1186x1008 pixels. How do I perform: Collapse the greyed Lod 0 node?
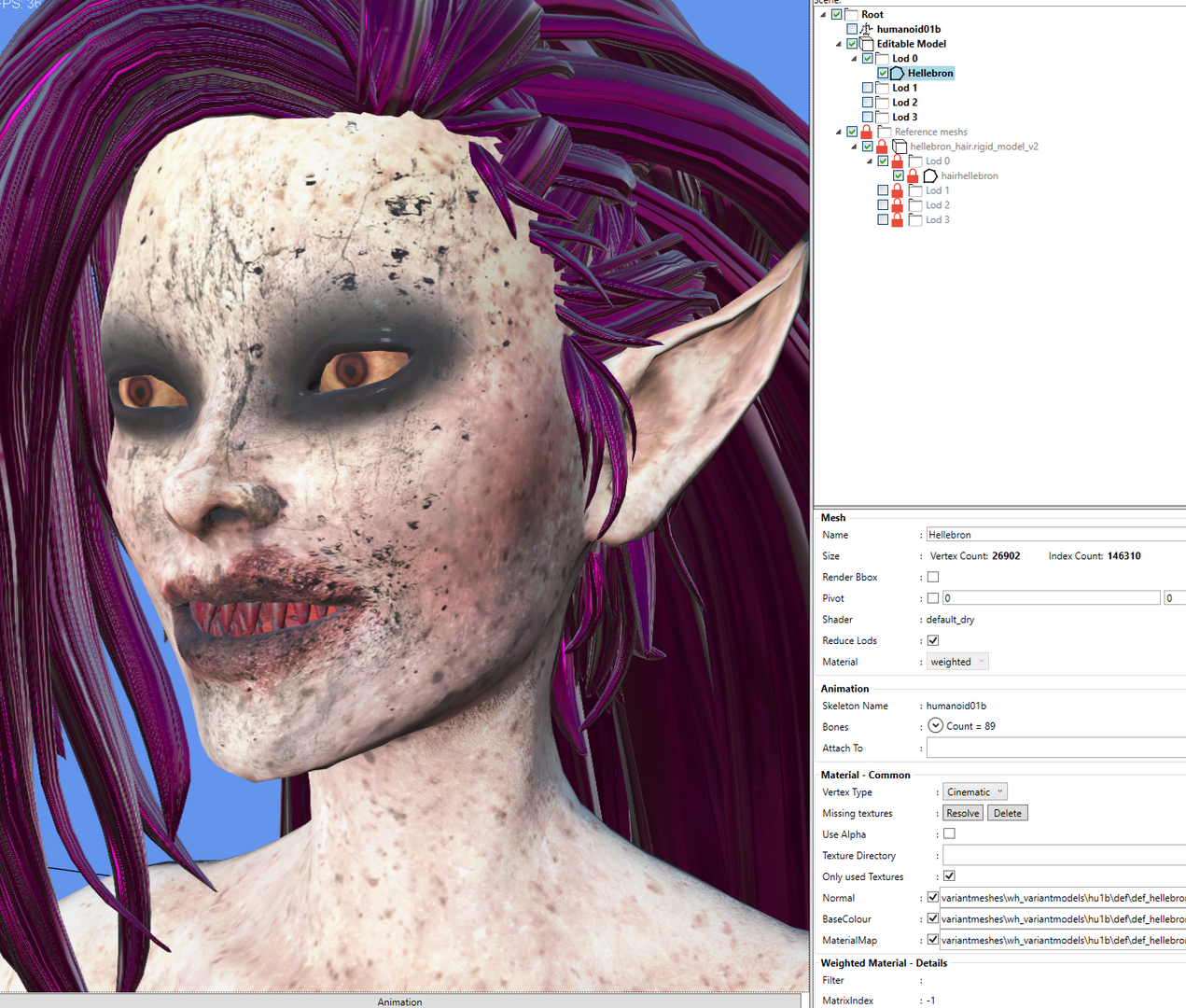pos(869,161)
